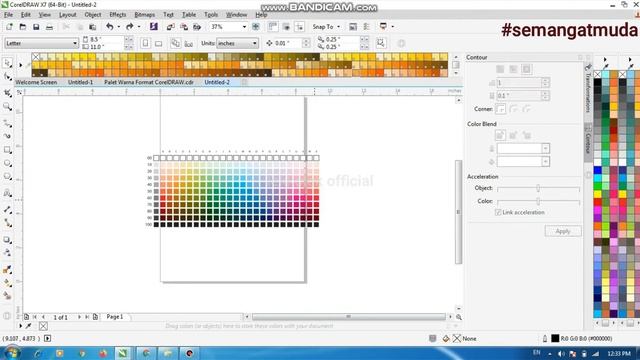Select the Text tool in the toolbox
The image size is (640, 360).
(x=7, y=193)
